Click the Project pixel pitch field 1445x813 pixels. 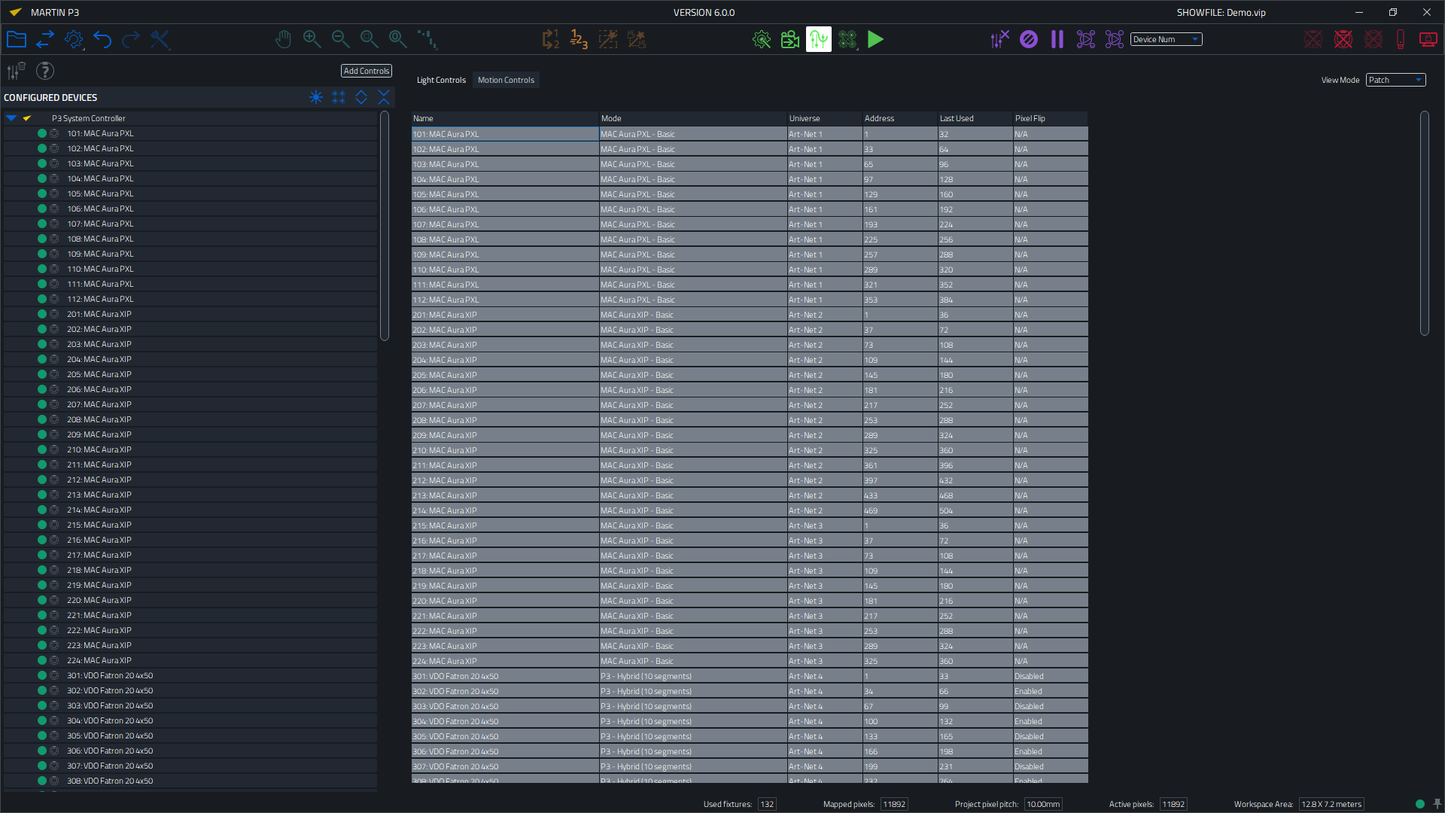coord(1043,804)
